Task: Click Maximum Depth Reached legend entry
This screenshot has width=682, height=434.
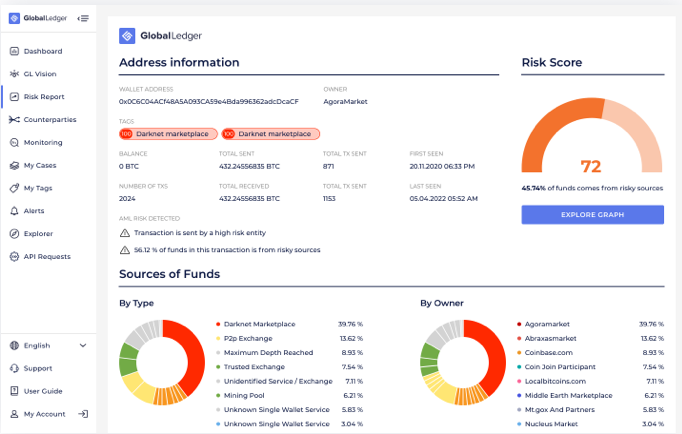Action: pos(289,353)
